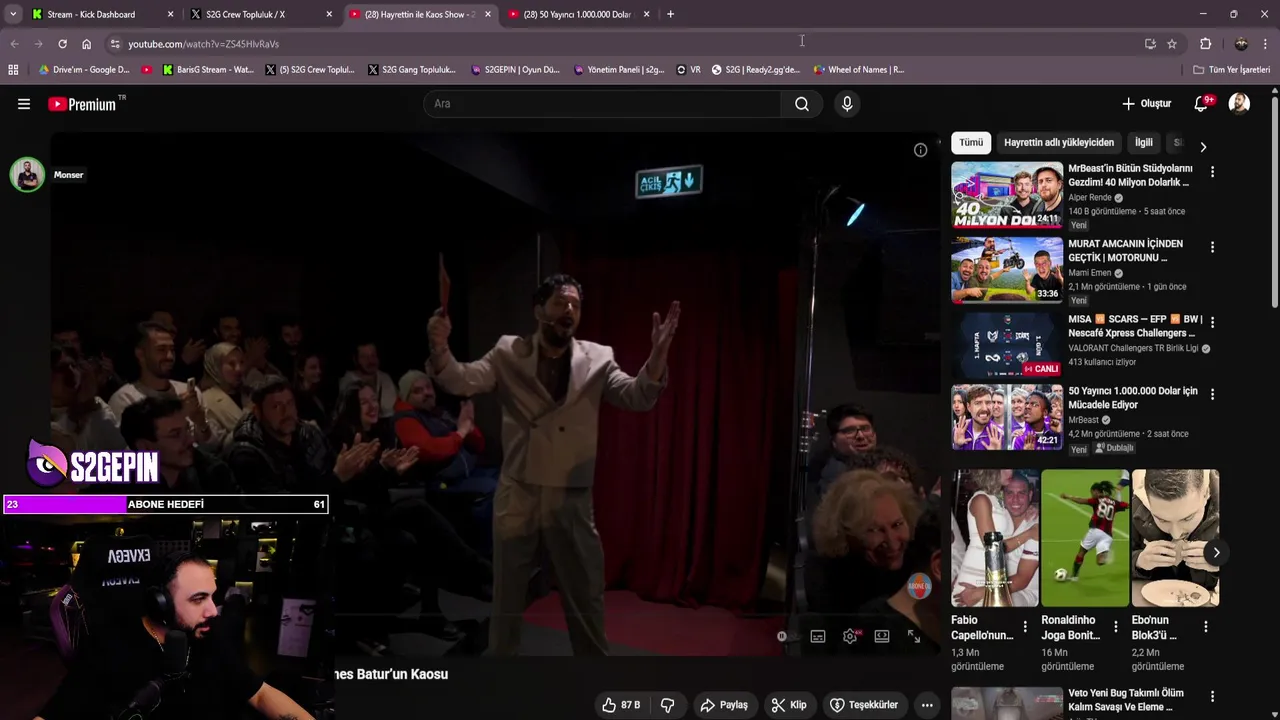This screenshot has width=1280, height=720.
Task: Open BarisG Stream - Wat... bookmark
Action: tap(208, 70)
